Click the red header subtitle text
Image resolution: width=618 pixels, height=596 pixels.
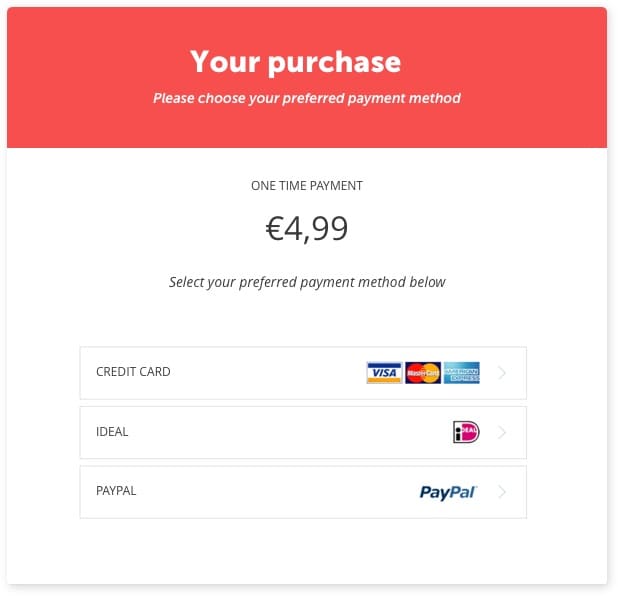(307, 98)
